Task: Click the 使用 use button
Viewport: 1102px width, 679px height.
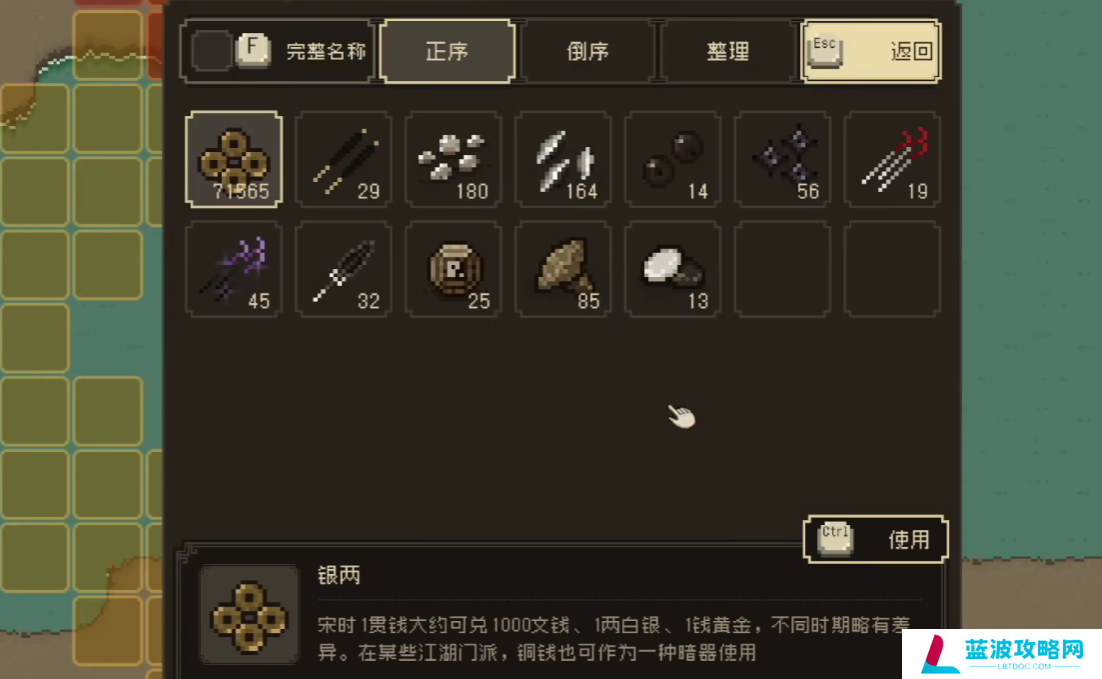Action: pos(876,540)
